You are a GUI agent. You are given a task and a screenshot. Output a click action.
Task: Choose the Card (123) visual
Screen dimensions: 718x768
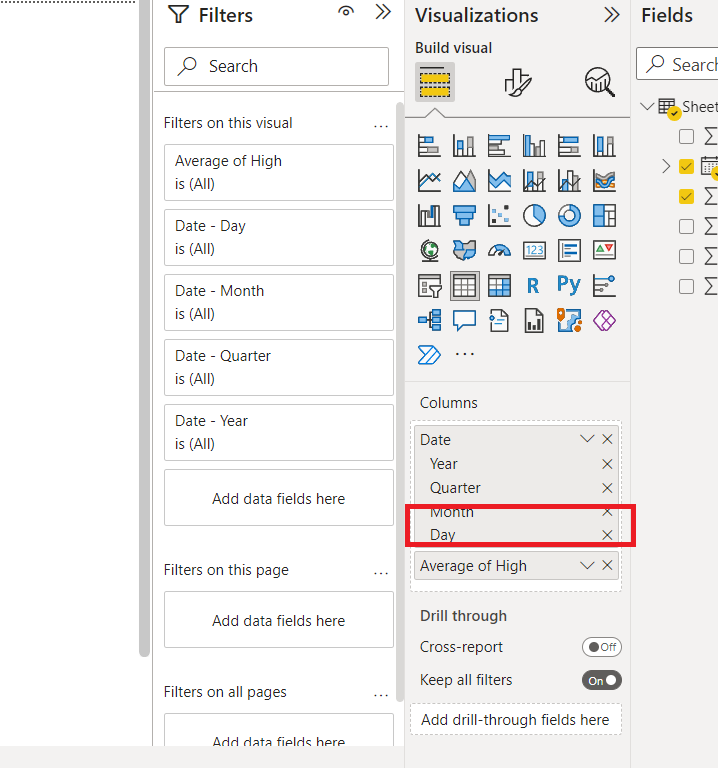coord(534,250)
